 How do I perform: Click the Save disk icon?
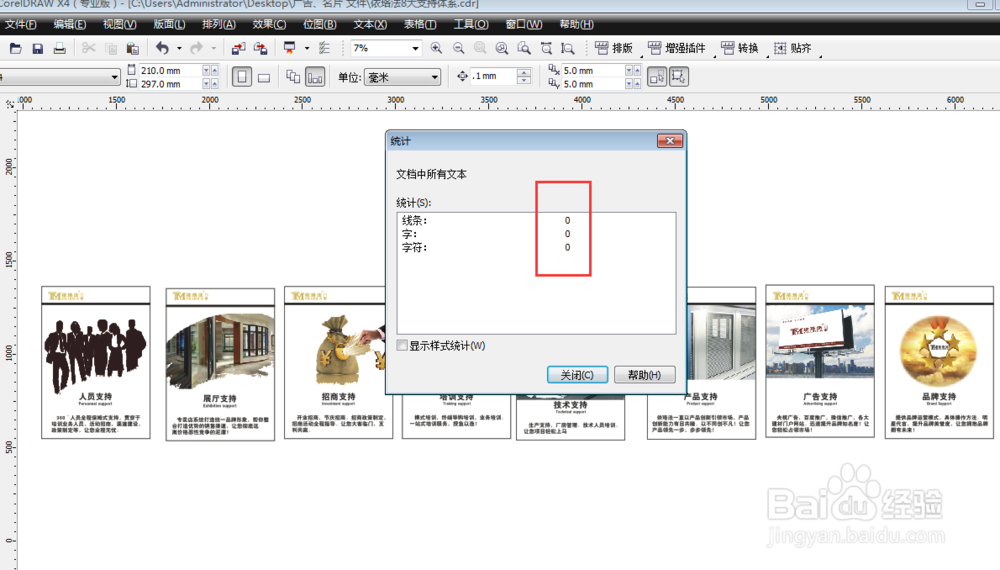38,48
